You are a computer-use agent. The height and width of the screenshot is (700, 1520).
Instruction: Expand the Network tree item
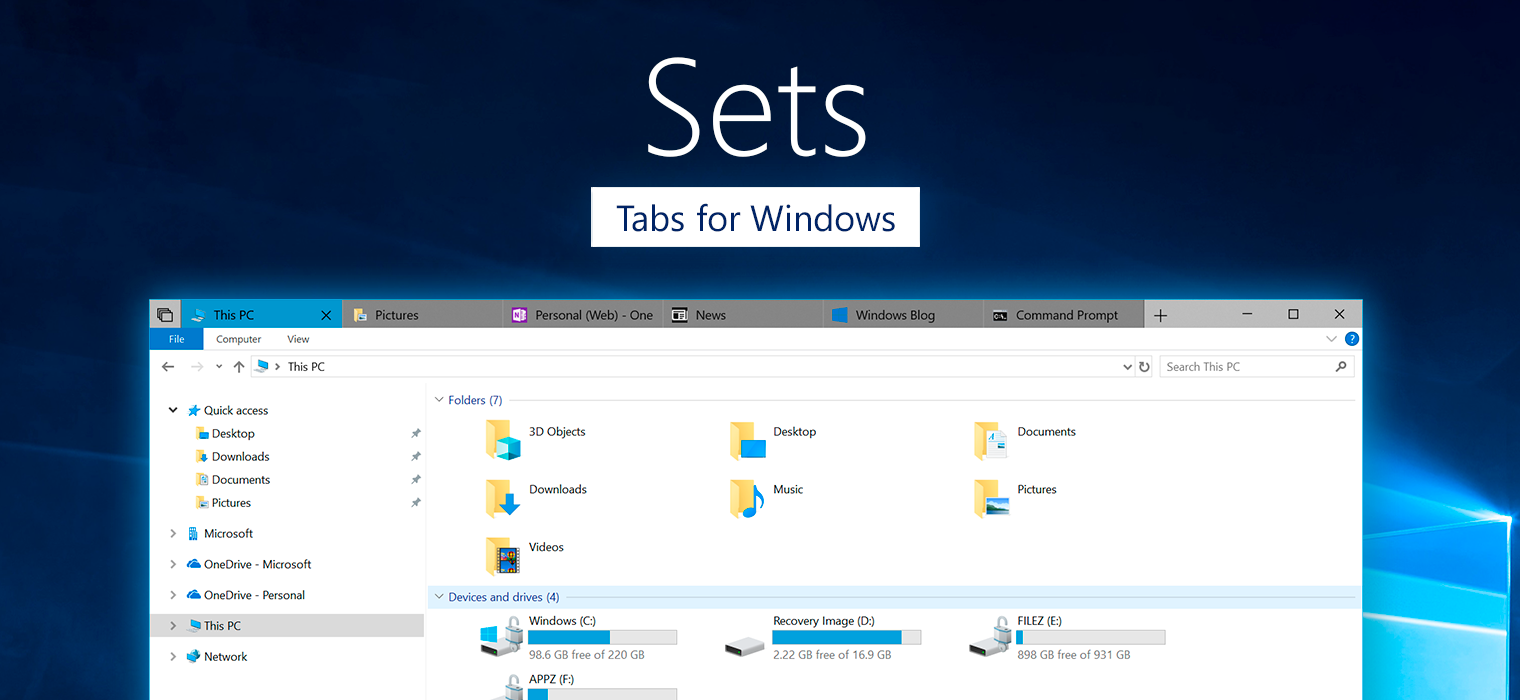[173, 656]
